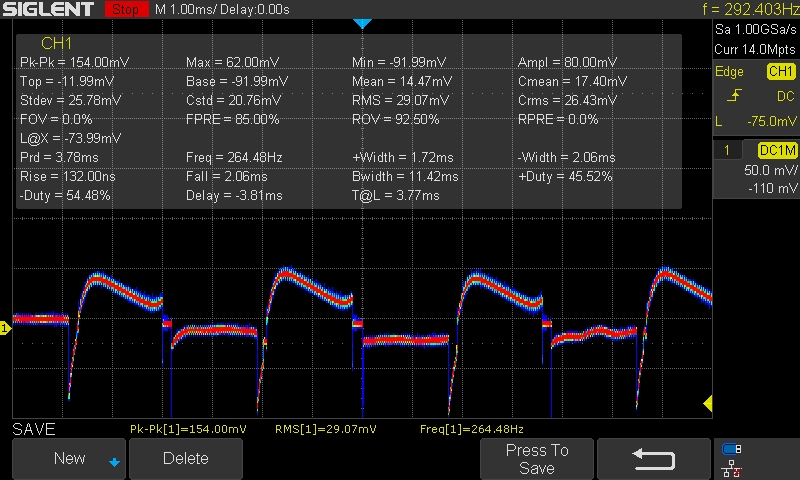Click the ROV = 92.50% measurement
The width and height of the screenshot is (800, 480).
click(x=395, y=119)
